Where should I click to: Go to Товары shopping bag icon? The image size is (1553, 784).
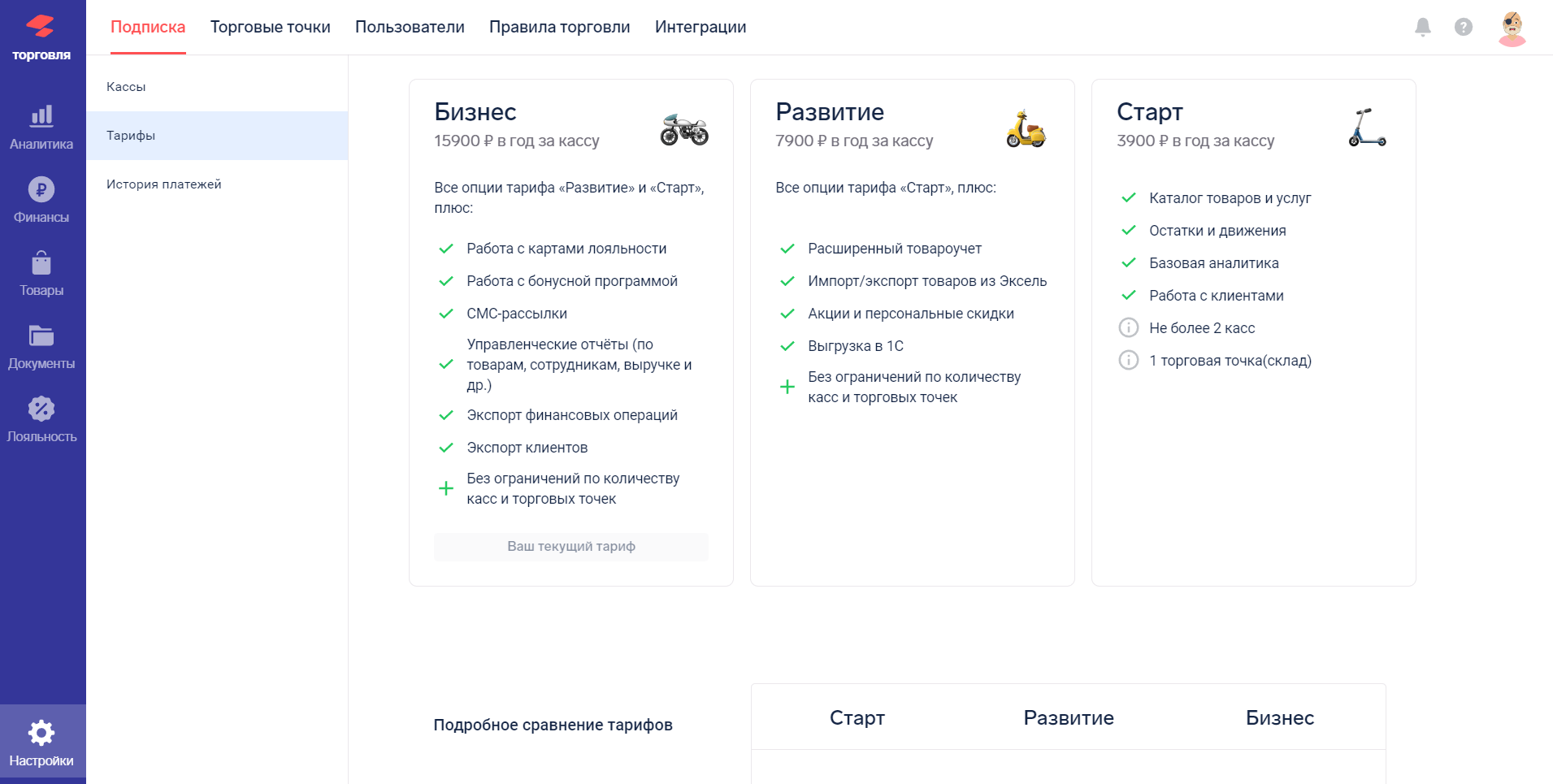(41, 263)
